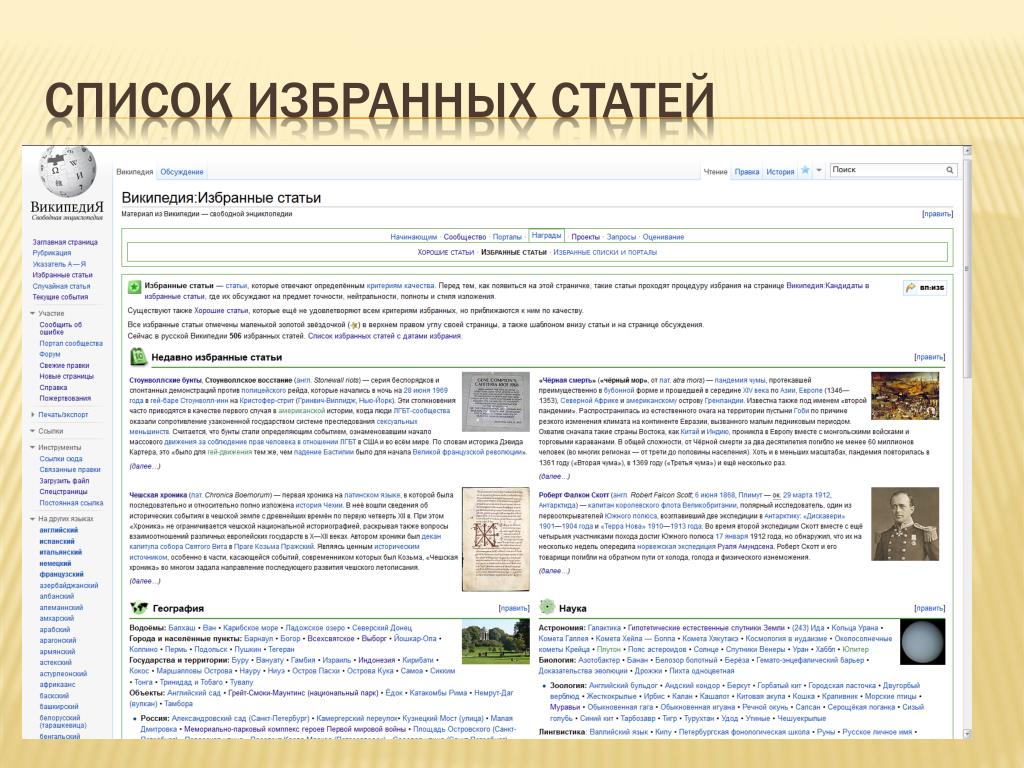The width and height of the screenshot is (1024, 768).
Task: Click the watchlist star icon
Action: point(805,170)
